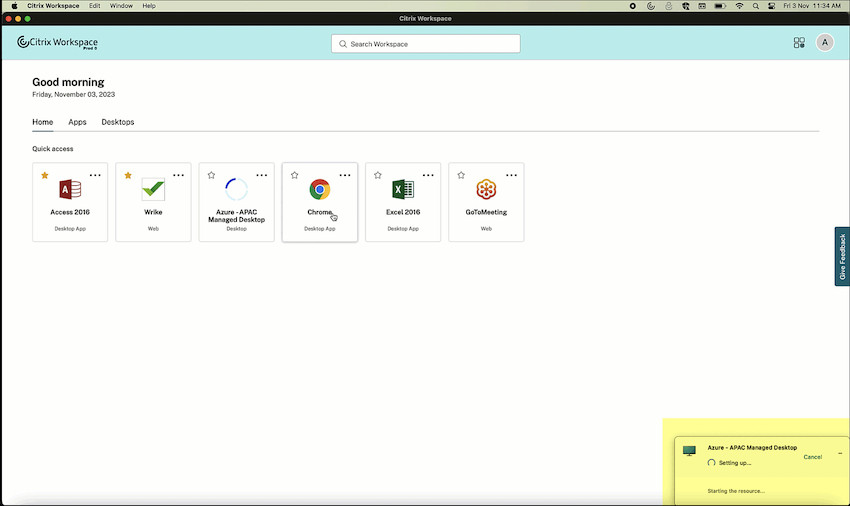
Task: Unfavorite Access 2016 with its gold star
Action: [x=45, y=175]
